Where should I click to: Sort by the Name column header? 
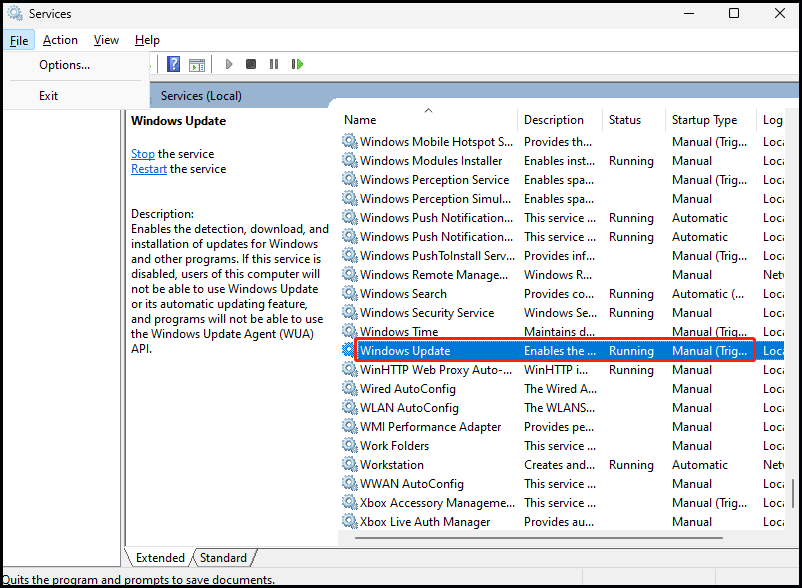(429, 120)
